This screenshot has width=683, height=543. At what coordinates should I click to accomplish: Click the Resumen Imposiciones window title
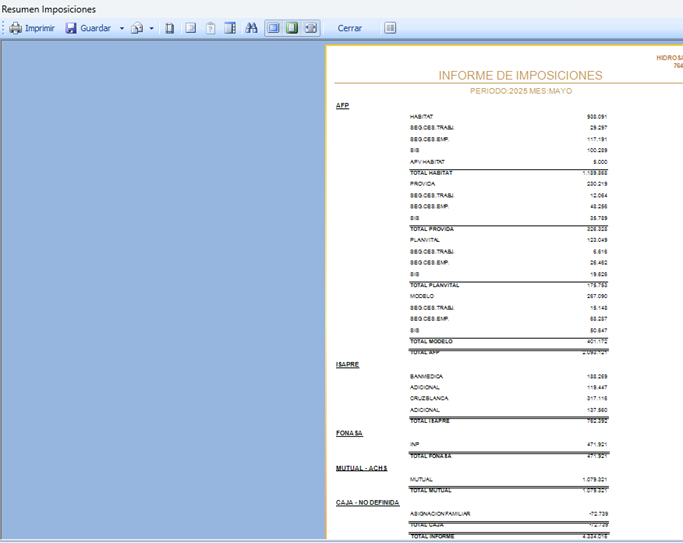(x=48, y=8)
